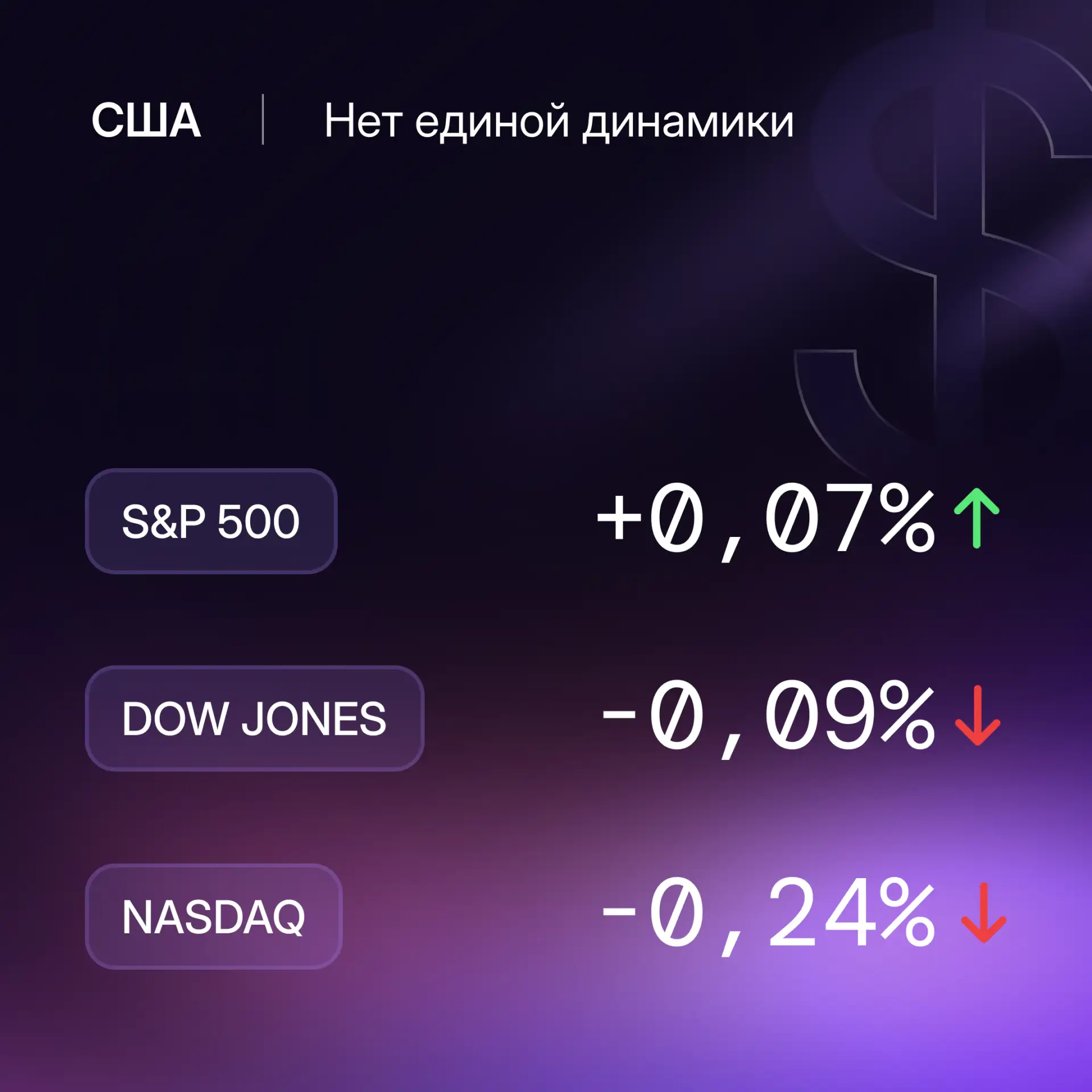Click the red down arrow beside Dow Jones
The width and height of the screenshot is (1092, 1092).
click(977, 715)
